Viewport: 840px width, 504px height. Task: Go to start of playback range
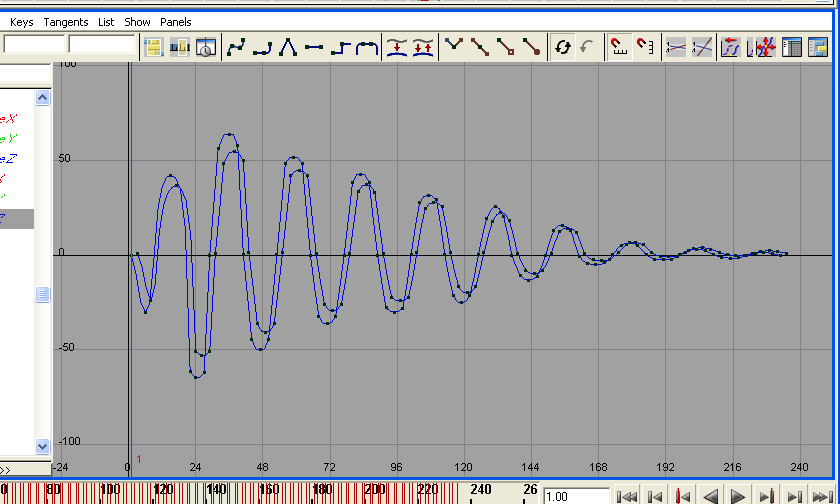tap(626, 497)
